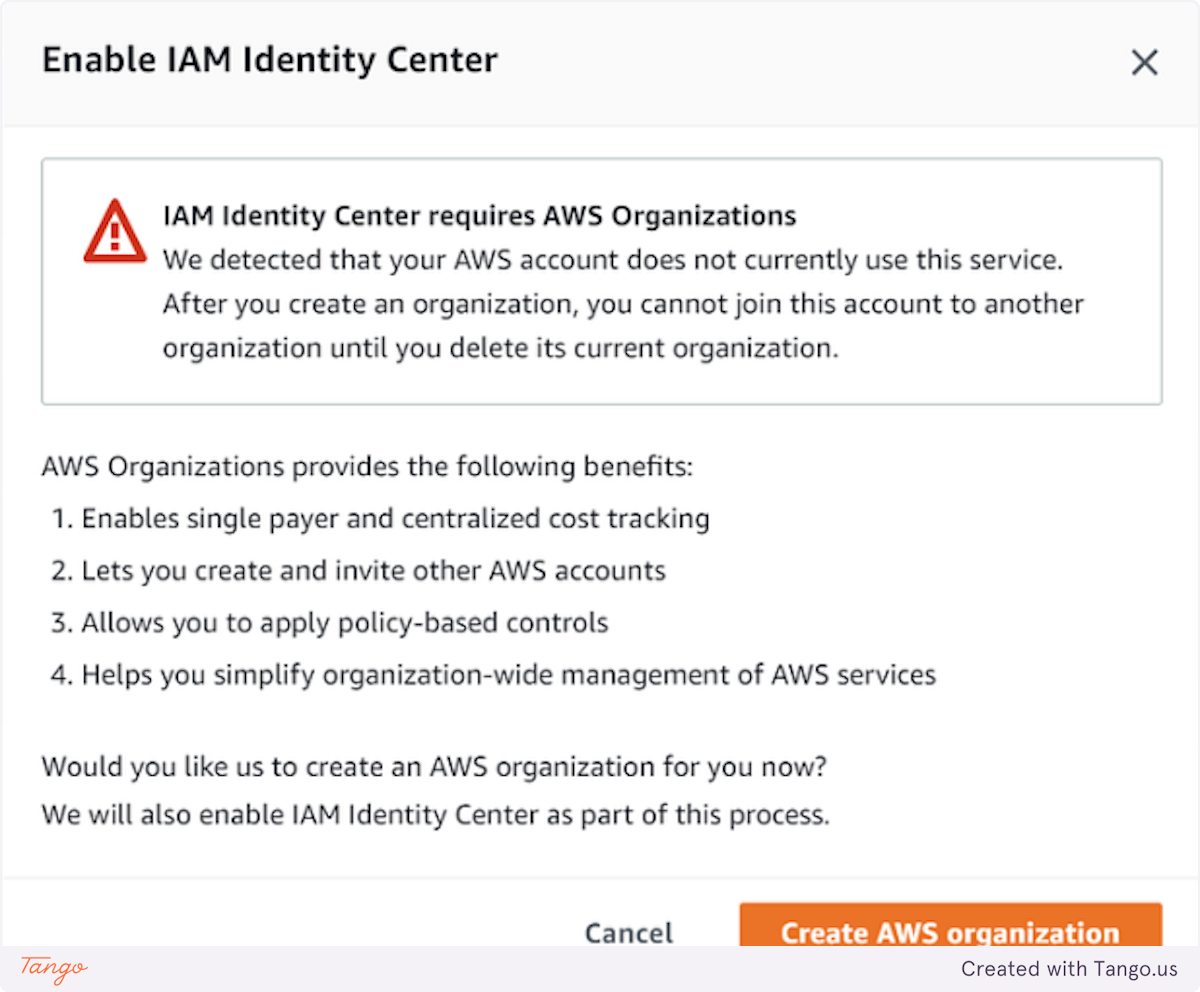The image size is (1200, 992).
Task: Click 'IAM Identity Center requires AWS Organizations' heading
Action: [x=479, y=215]
